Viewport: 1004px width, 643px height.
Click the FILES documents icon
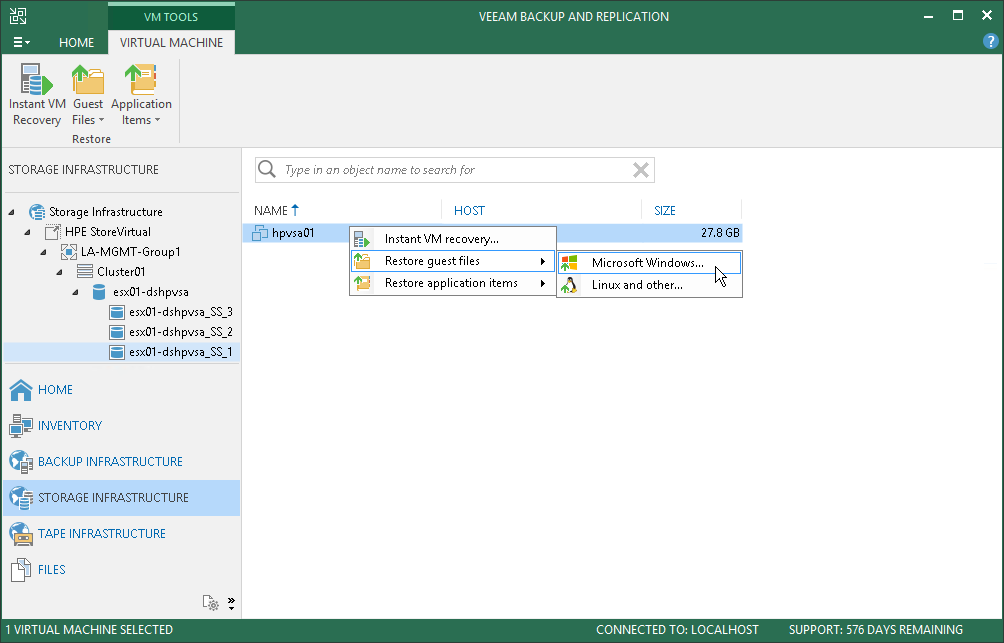click(21, 569)
